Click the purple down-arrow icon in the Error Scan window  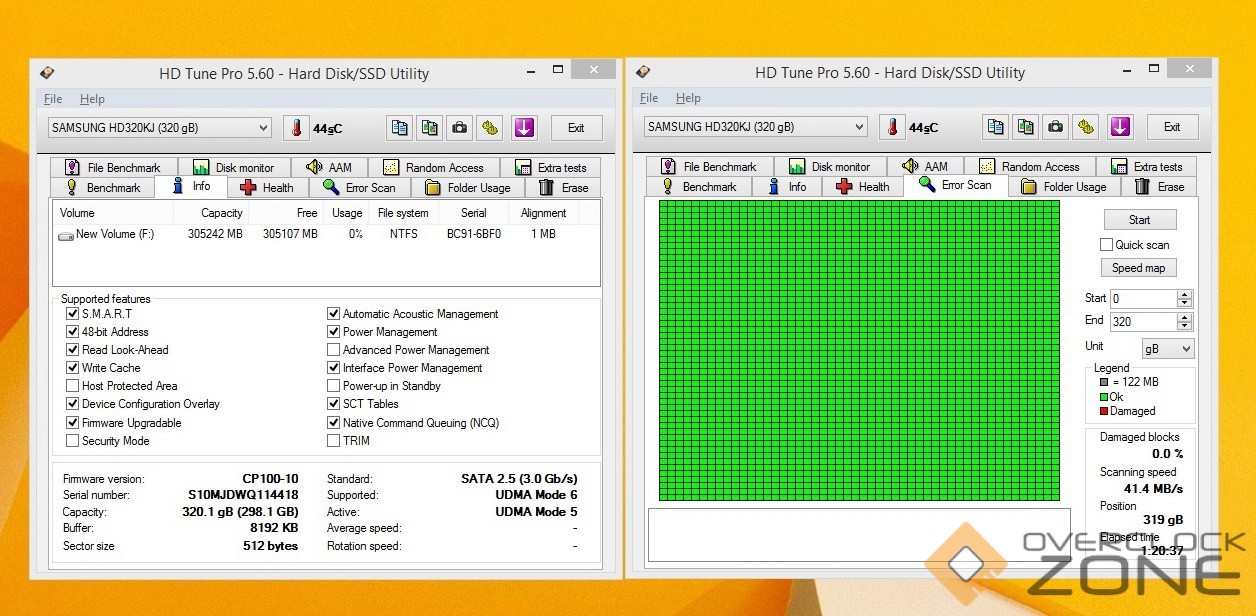coord(1120,127)
